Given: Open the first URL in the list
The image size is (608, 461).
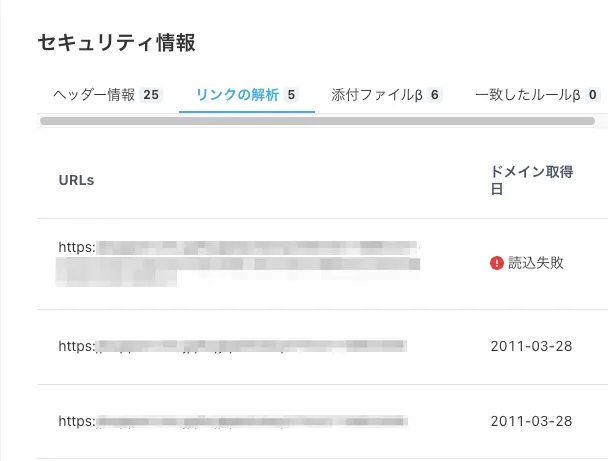Looking at the screenshot, I should [238, 247].
